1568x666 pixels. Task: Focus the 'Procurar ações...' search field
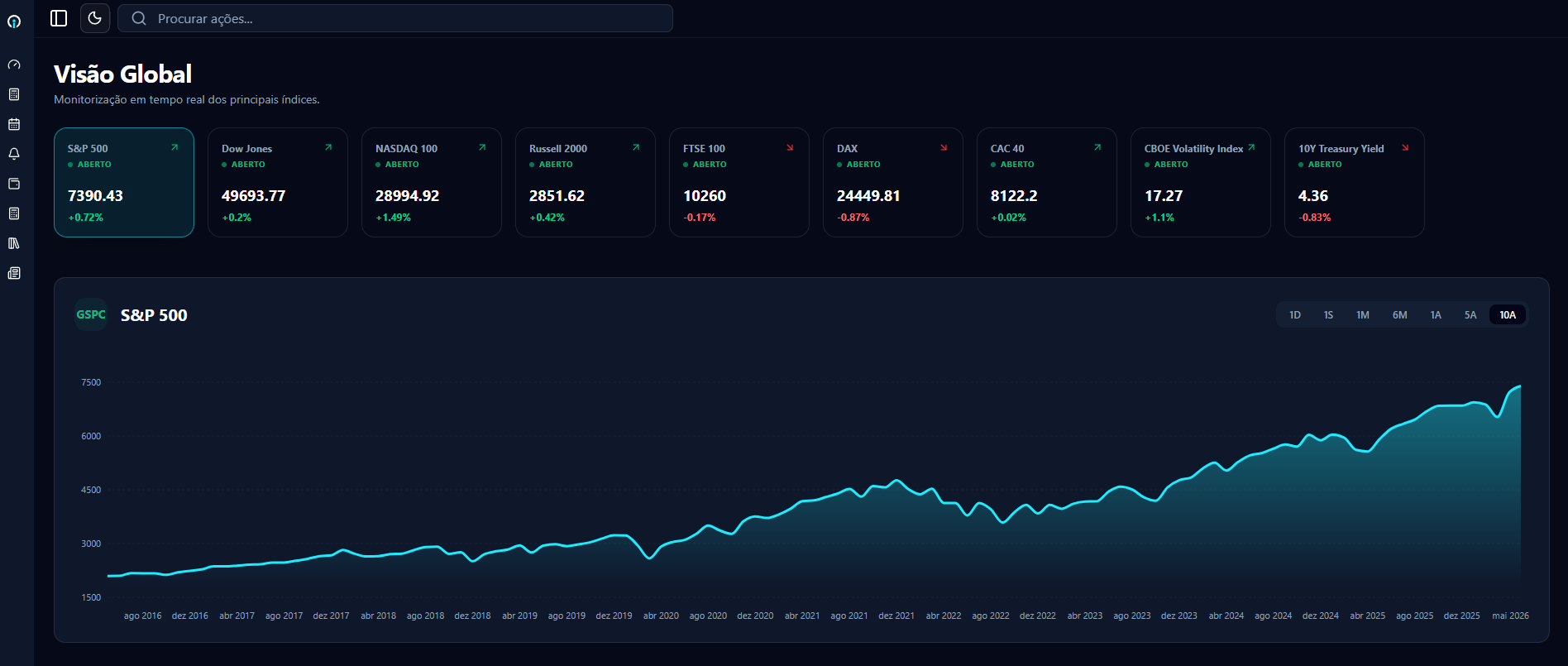click(395, 18)
